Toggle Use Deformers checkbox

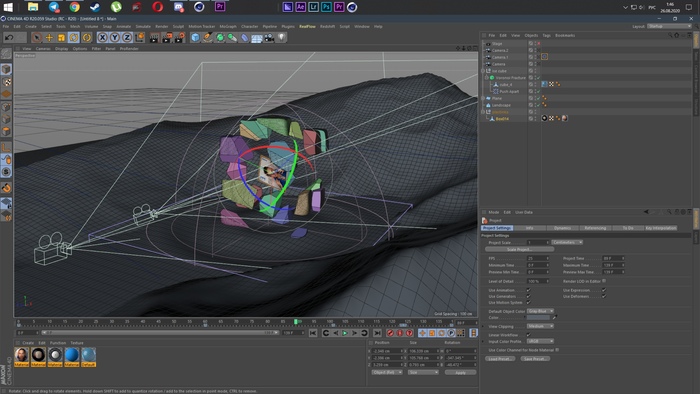[x=604, y=296]
